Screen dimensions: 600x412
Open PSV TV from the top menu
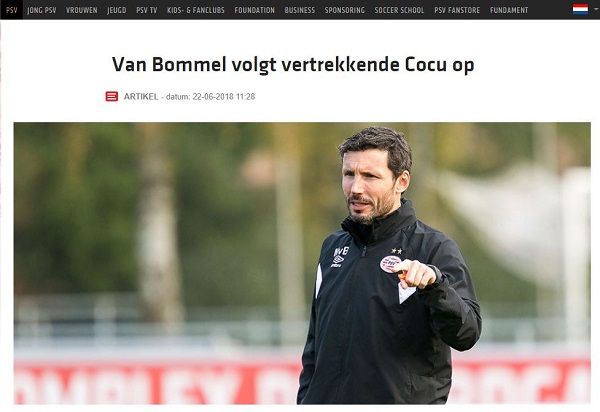147,10
